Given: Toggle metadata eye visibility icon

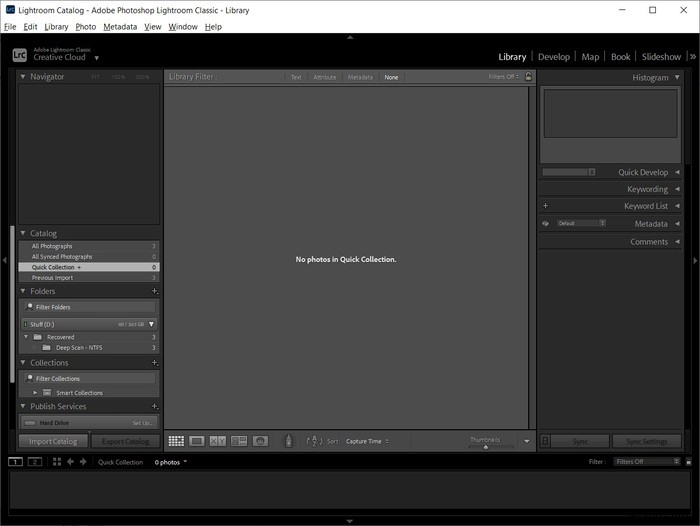Looking at the screenshot, I should [x=545, y=224].
